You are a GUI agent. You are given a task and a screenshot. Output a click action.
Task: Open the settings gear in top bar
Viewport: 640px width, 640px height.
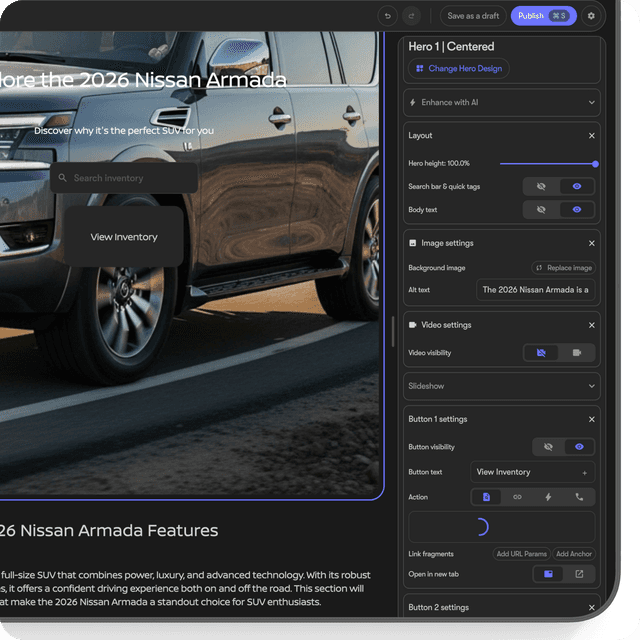click(591, 16)
